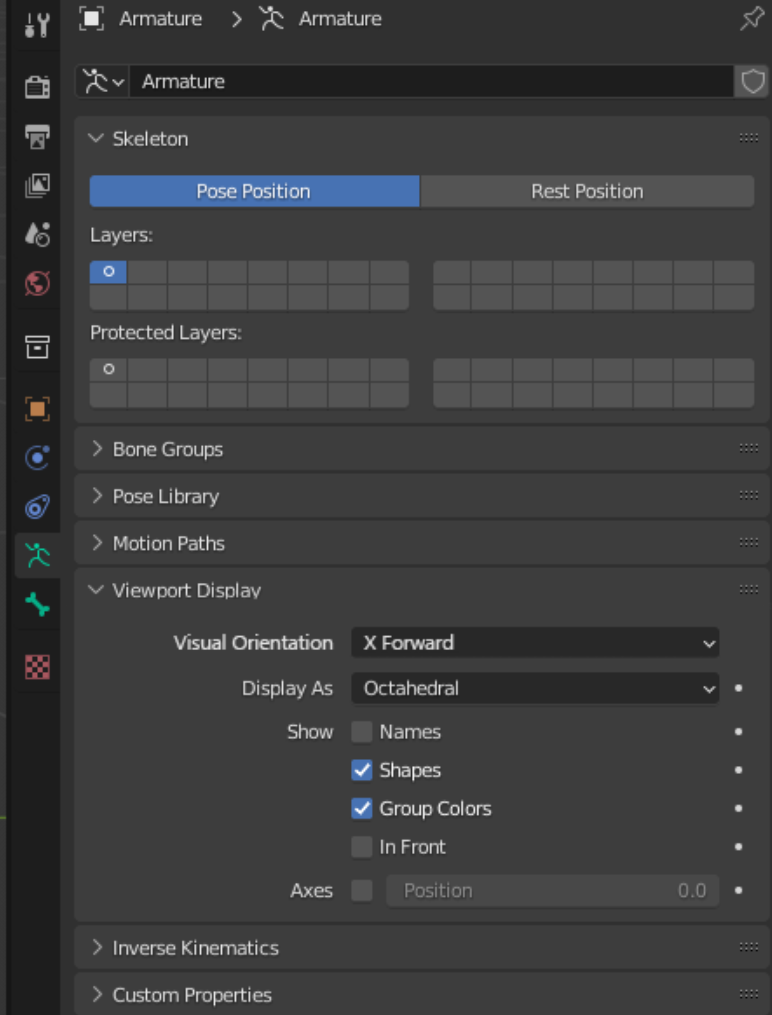This screenshot has width=772, height=1015.
Task: Open the Scene properties tab
Action: pyautogui.click(x=37, y=234)
